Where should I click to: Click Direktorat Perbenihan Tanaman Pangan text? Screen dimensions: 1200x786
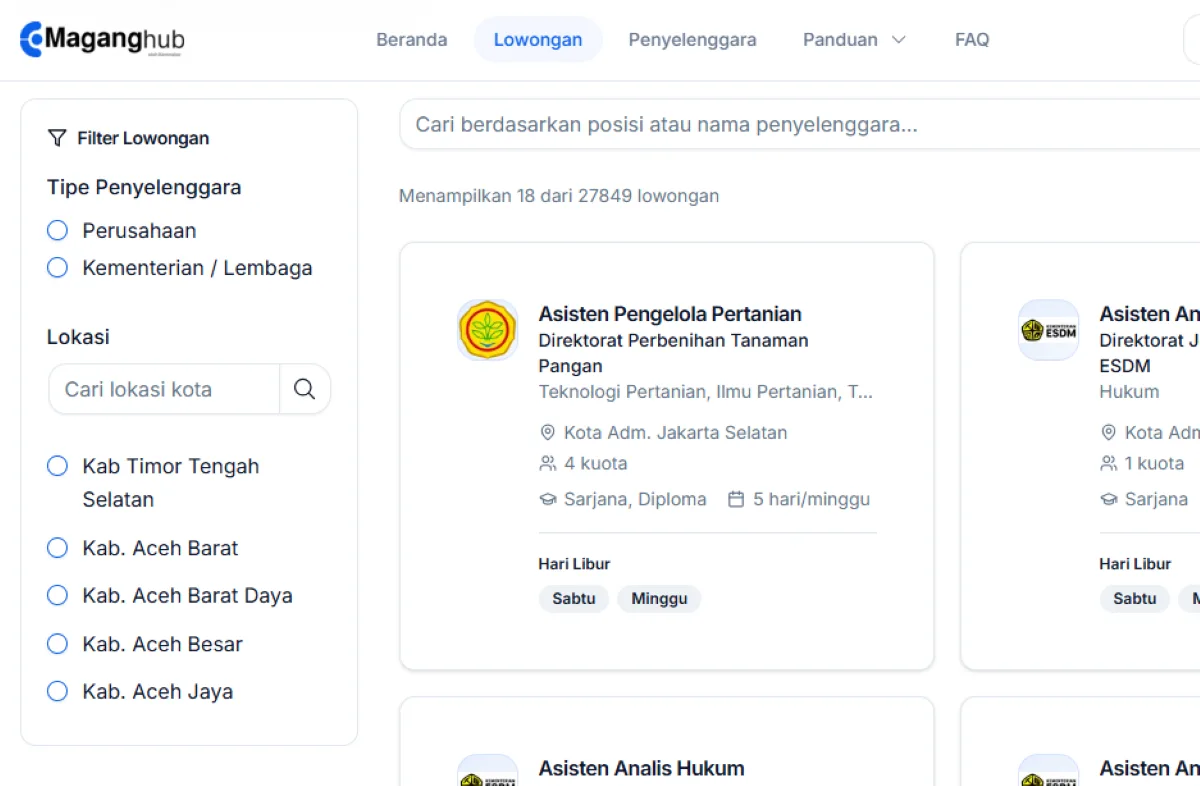[x=674, y=353]
